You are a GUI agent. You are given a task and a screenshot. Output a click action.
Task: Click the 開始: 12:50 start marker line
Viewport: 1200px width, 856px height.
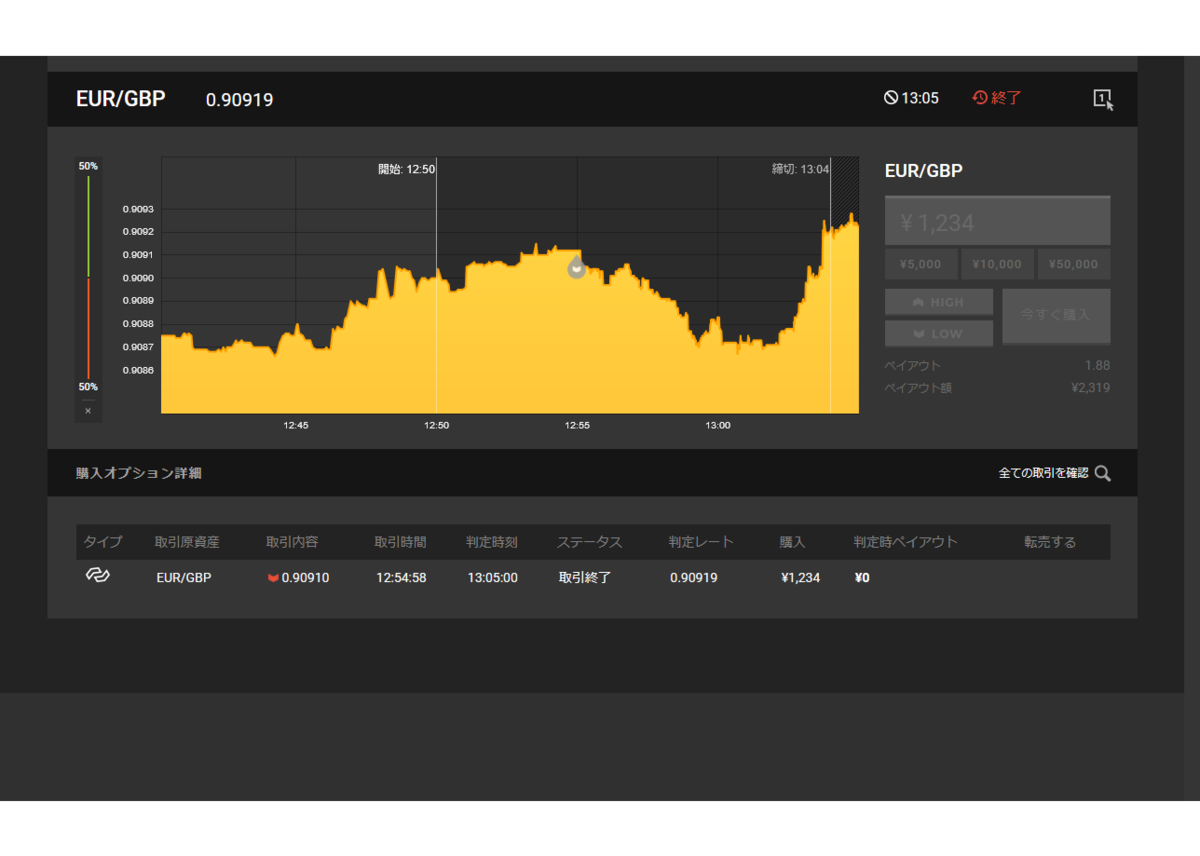tap(436, 285)
